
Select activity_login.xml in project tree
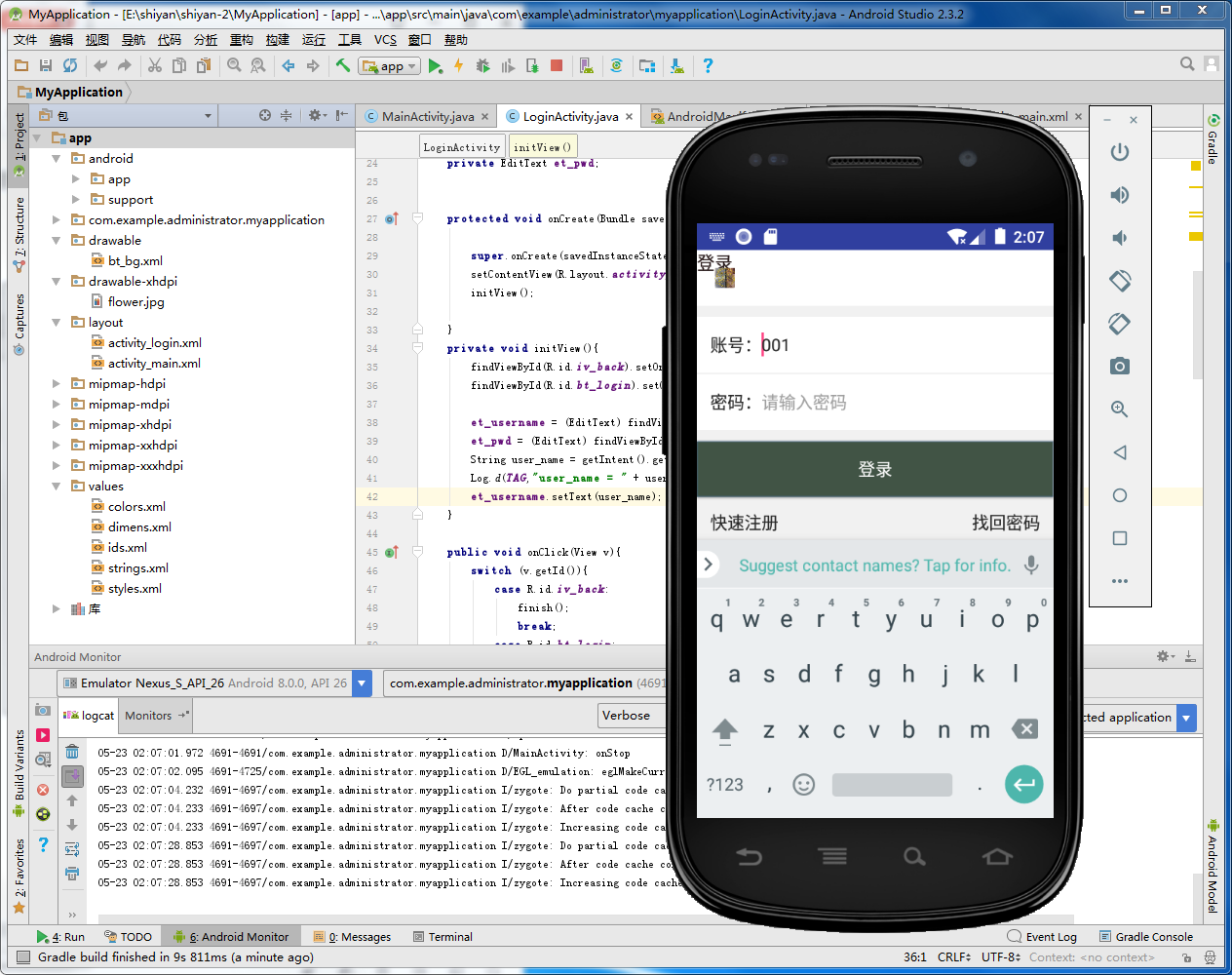[154, 342]
